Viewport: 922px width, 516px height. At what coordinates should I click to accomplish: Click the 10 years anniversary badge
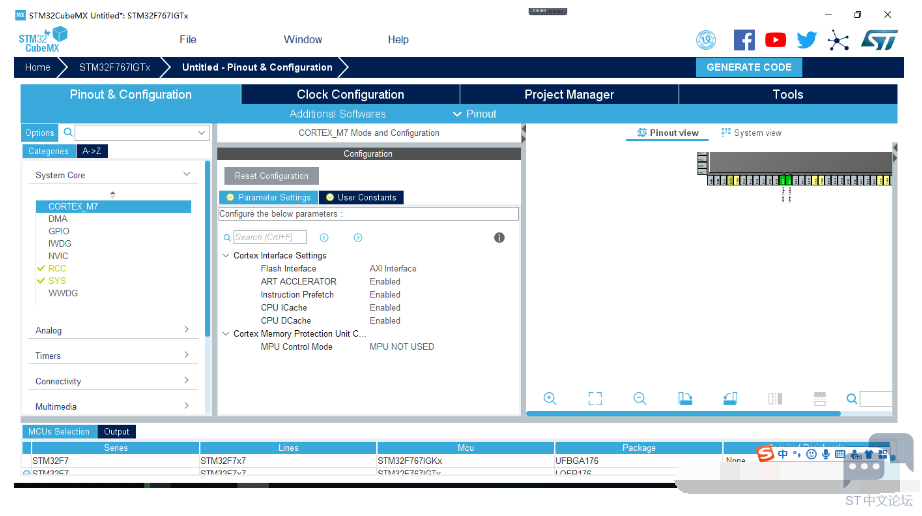coord(706,40)
